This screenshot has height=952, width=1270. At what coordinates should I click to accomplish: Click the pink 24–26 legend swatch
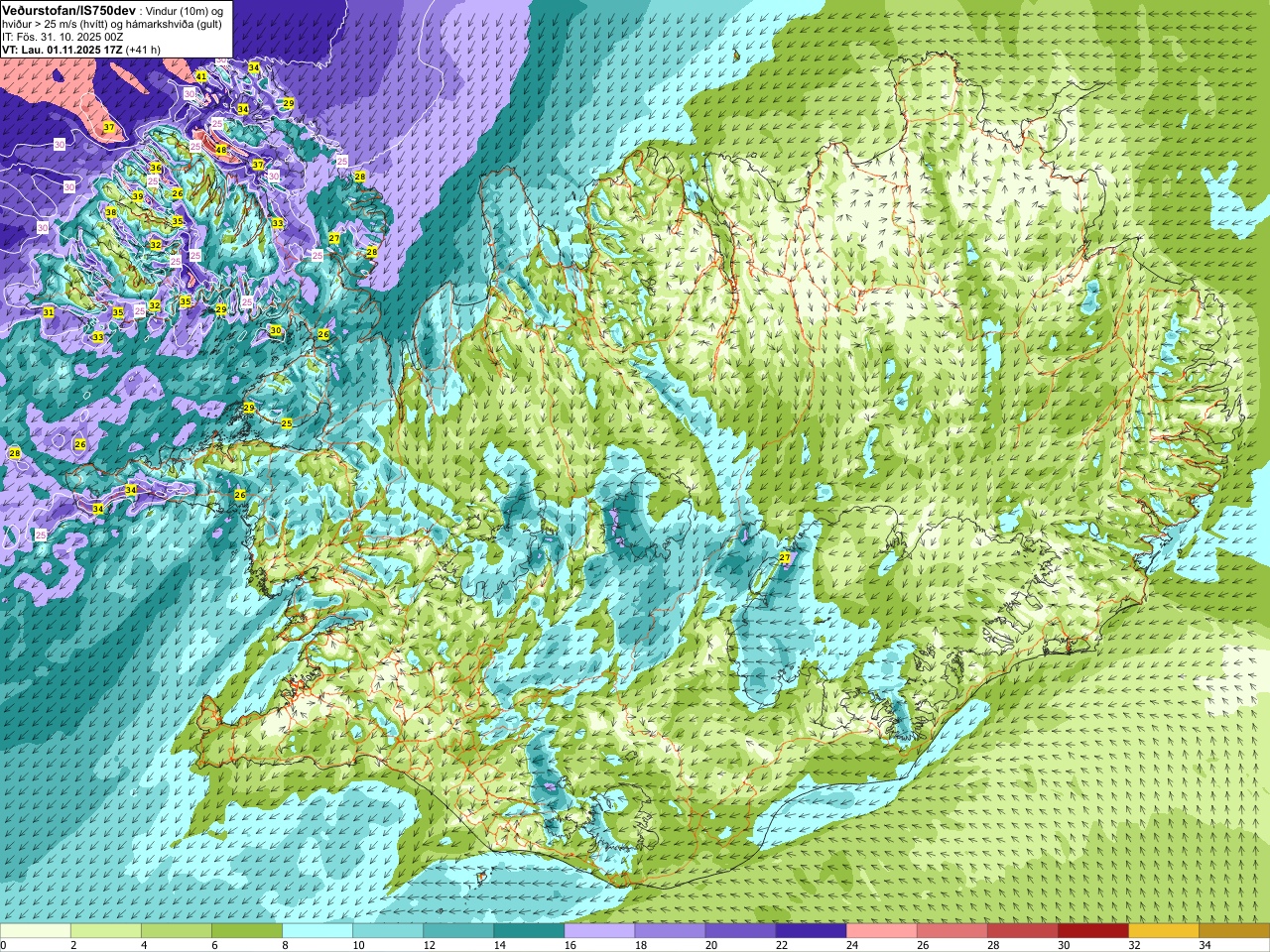pos(881,931)
